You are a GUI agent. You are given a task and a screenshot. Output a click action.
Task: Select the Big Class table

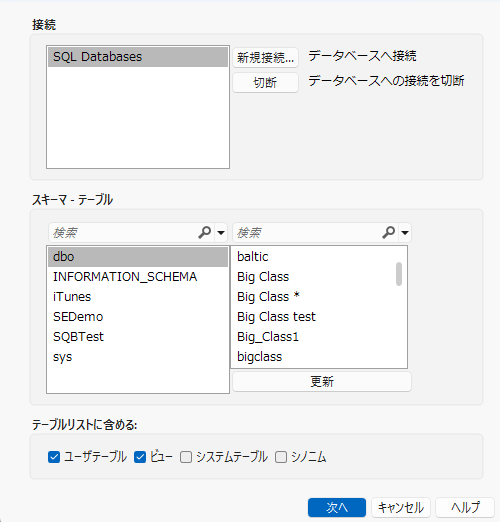pyautogui.click(x=313, y=277)
